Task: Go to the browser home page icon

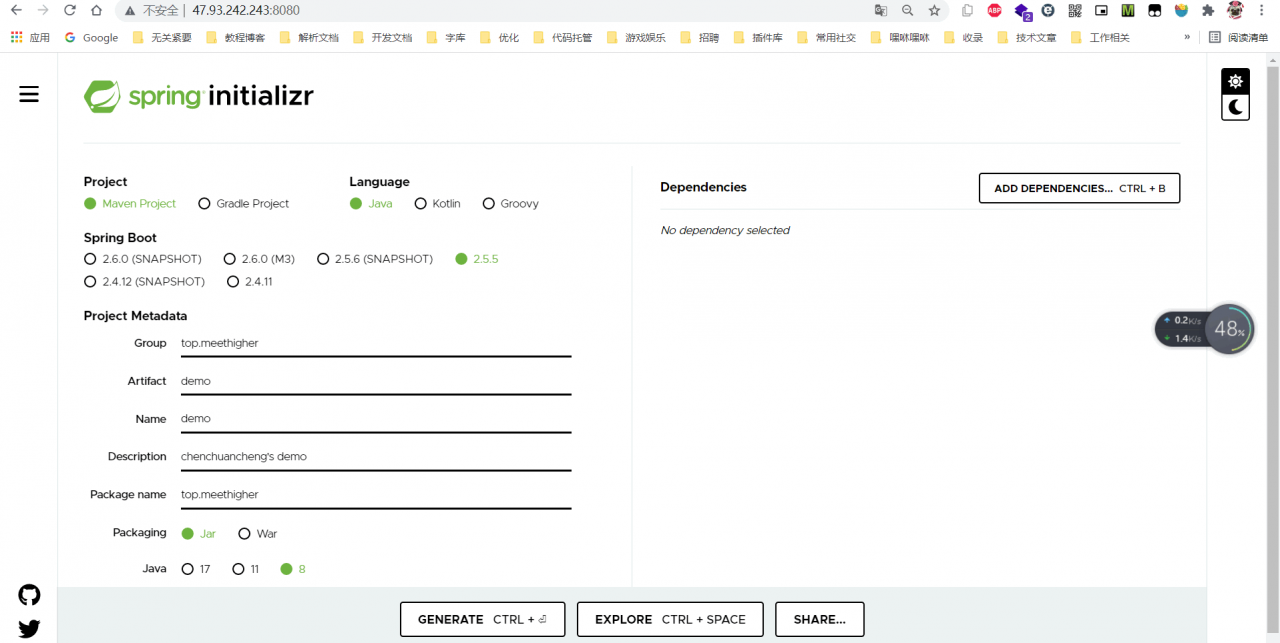Action: (95, 10)
